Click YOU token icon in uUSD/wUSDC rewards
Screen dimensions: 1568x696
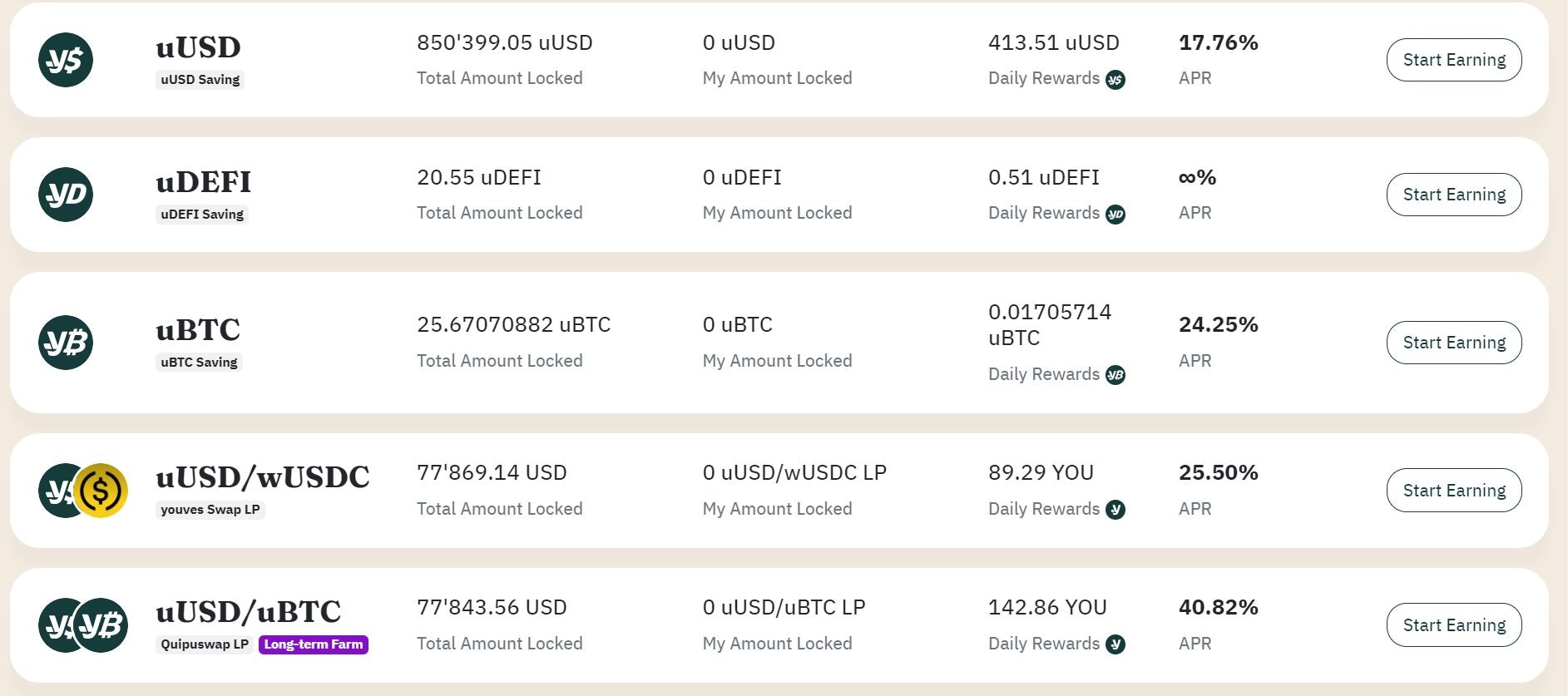coord(1115,510)
